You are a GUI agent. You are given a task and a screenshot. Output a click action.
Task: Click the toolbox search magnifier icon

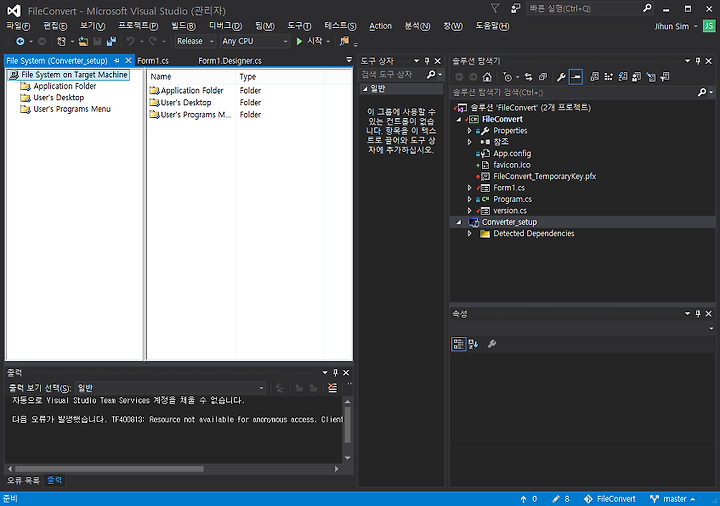(x=431, y=74)
